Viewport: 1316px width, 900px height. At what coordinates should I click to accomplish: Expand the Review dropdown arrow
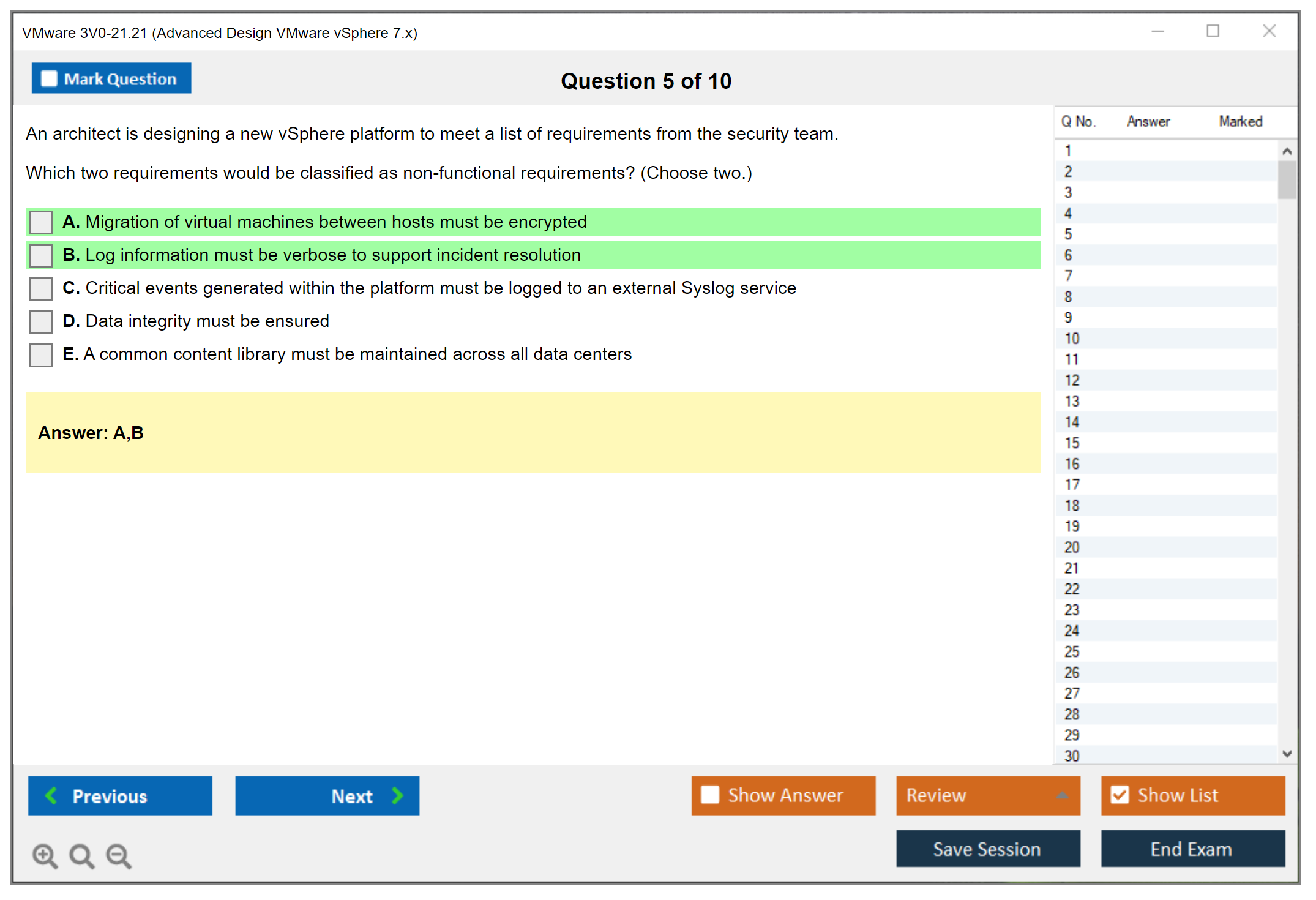point(1062,795)
